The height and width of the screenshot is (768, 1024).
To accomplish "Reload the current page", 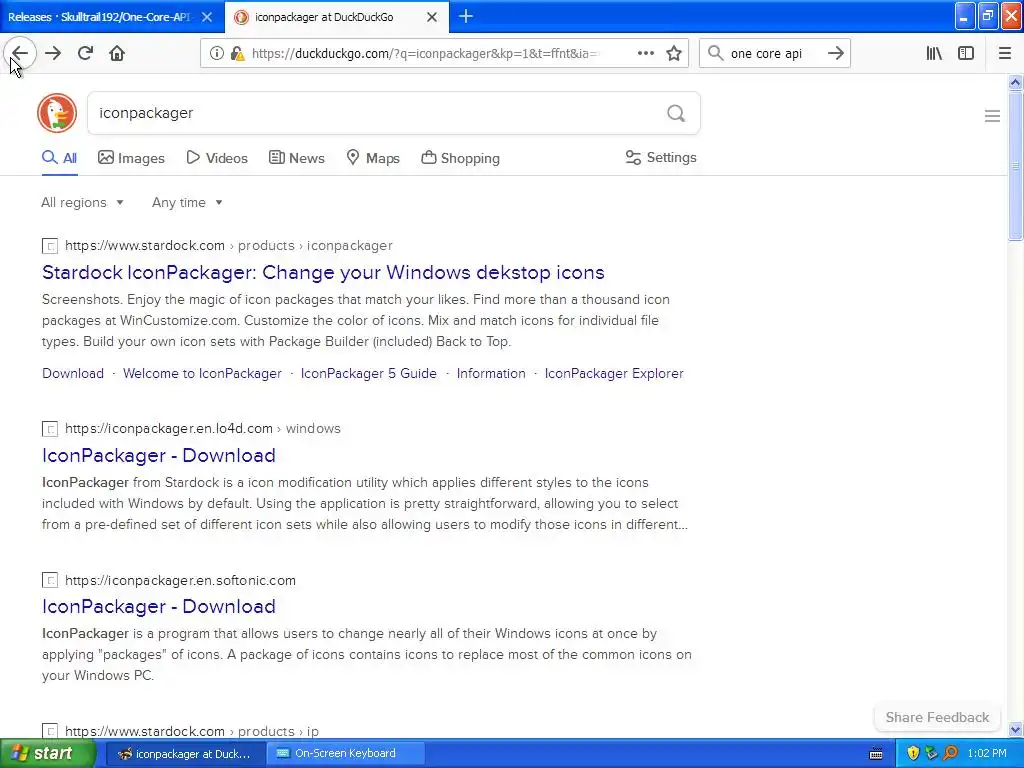I will [x=85, y=54].
